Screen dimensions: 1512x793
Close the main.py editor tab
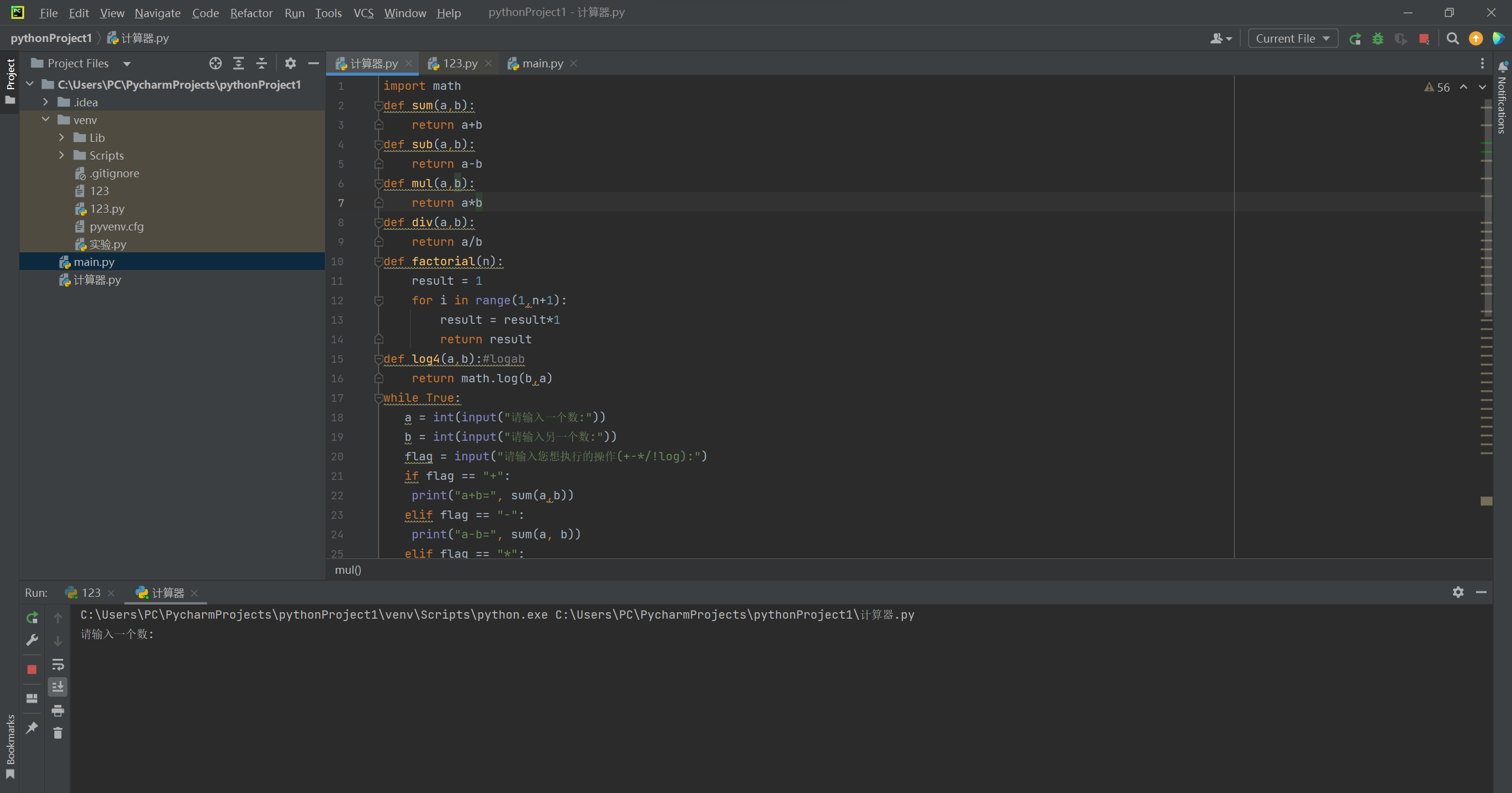coord(573,63)
